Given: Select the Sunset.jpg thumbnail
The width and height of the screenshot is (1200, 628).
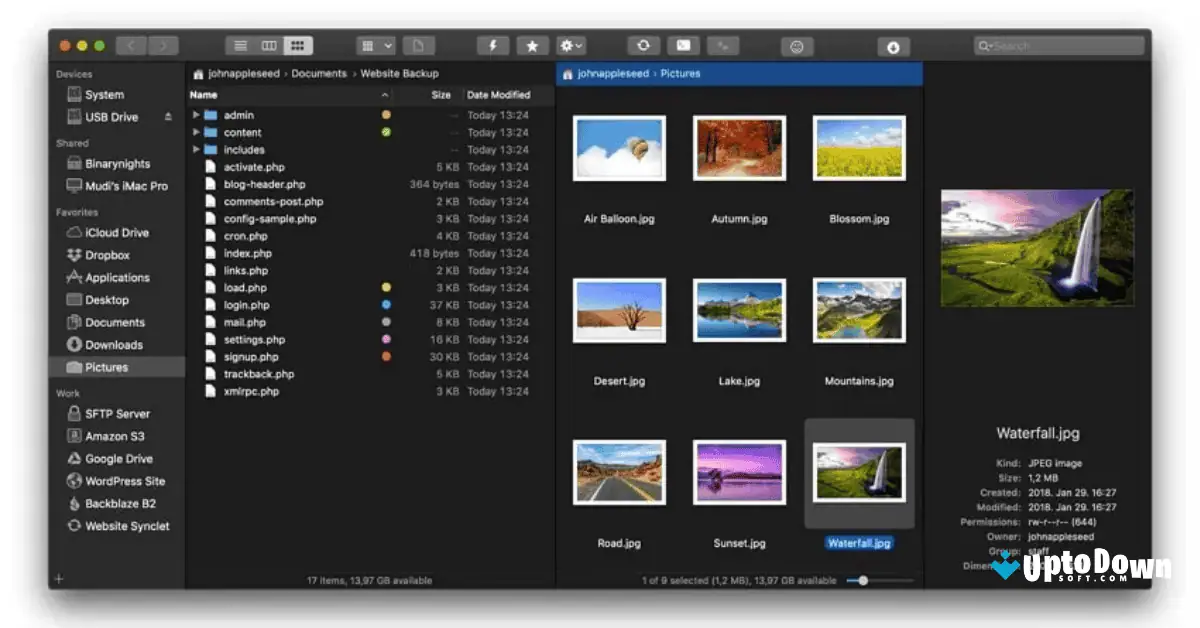Looking at the screenshot, I should tap(738, 471).
